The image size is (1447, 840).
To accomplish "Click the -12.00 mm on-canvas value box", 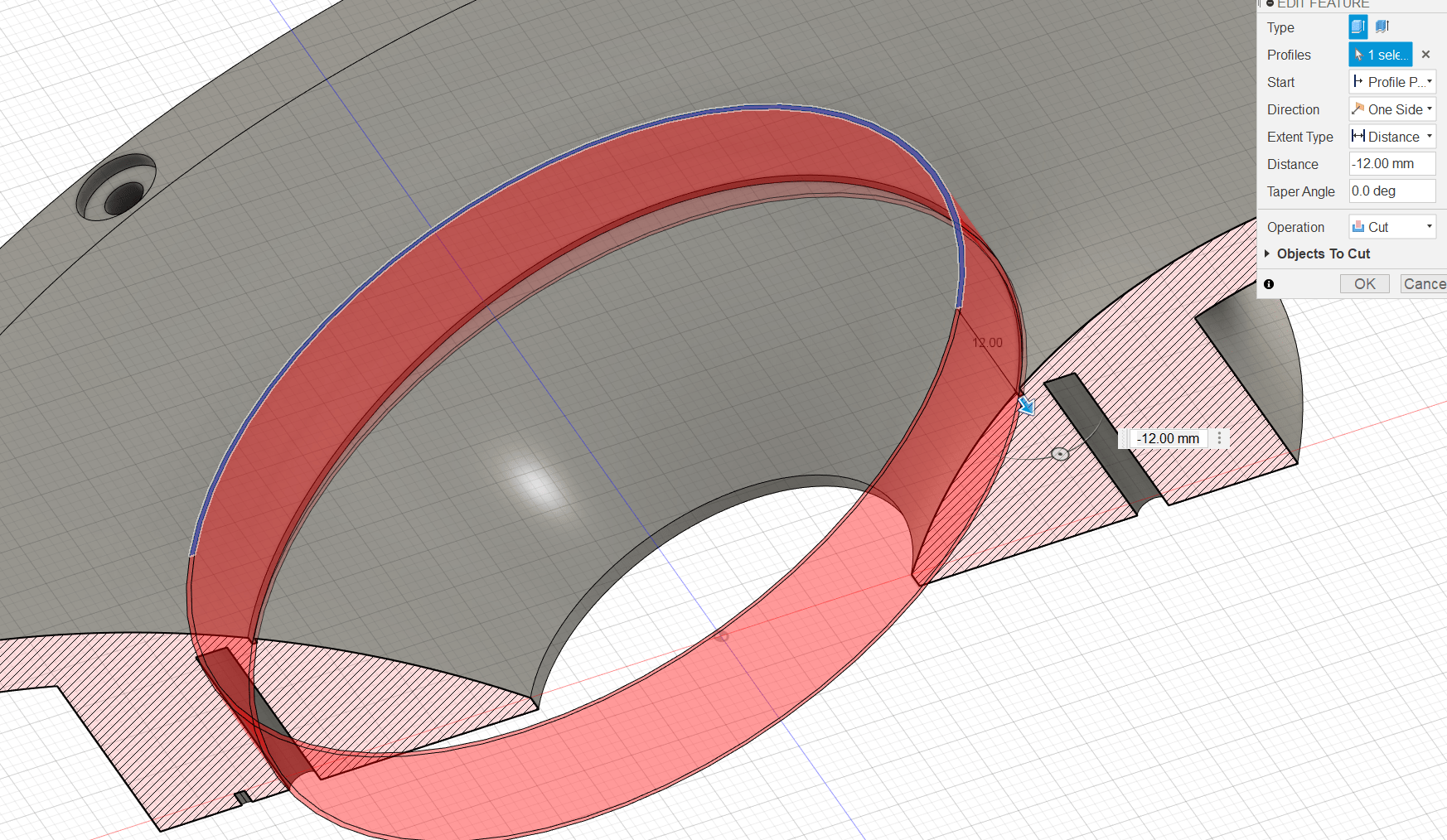I will point(1168,438).
